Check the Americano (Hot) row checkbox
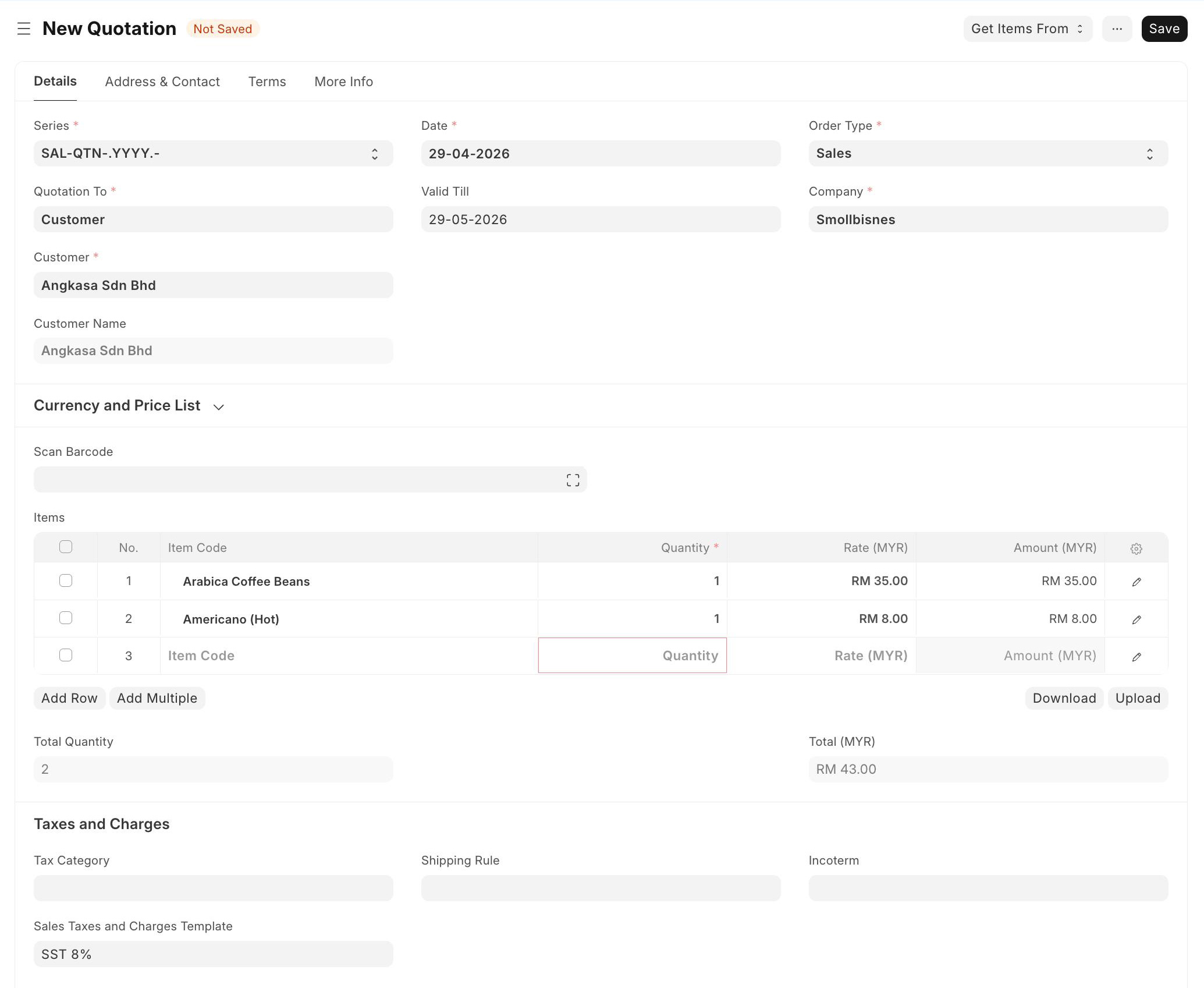Viewport: 1204px width, 988px height. click(x=66, y=618)
